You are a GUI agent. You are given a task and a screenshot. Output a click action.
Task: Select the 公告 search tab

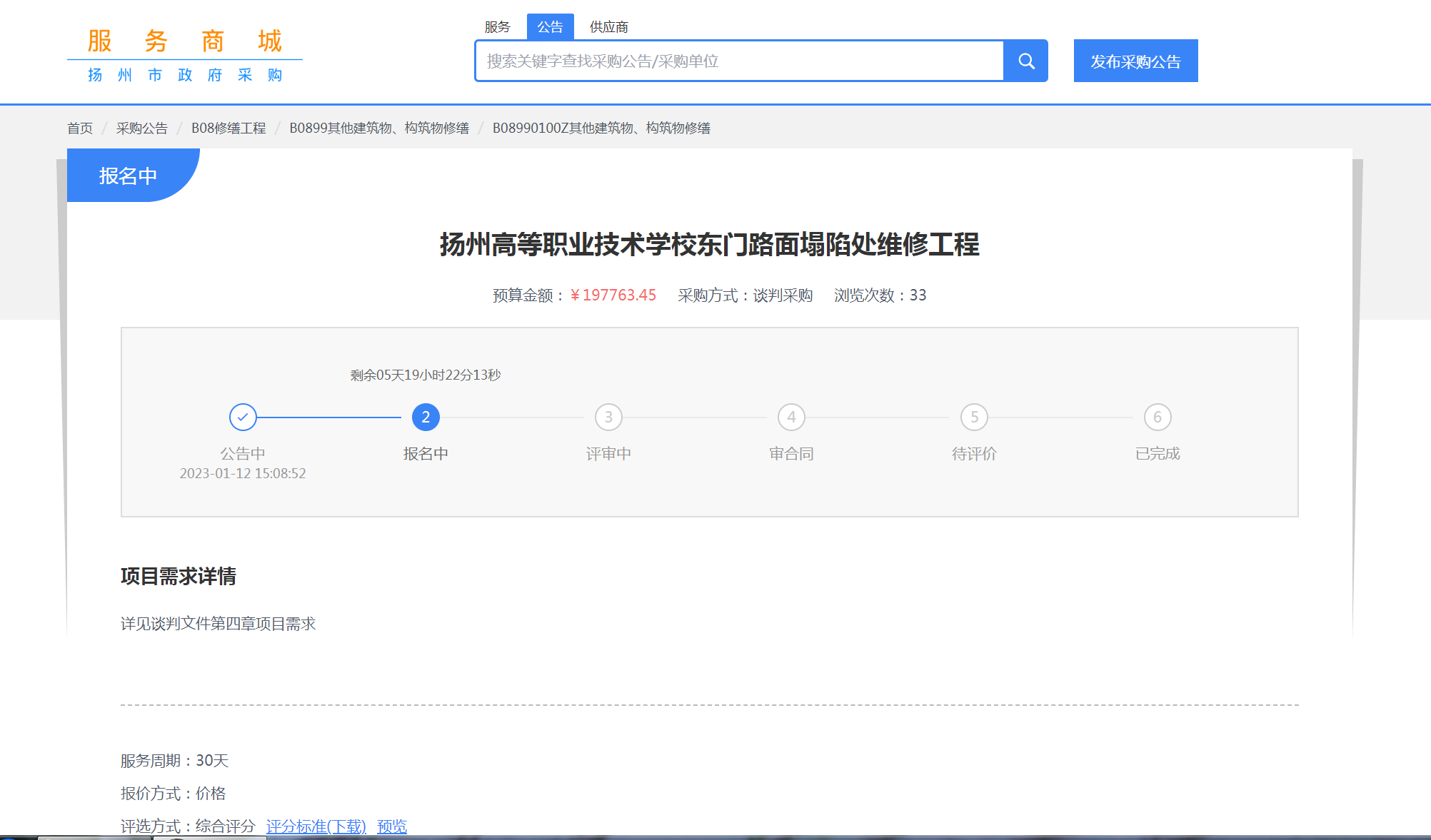[550, 27]
